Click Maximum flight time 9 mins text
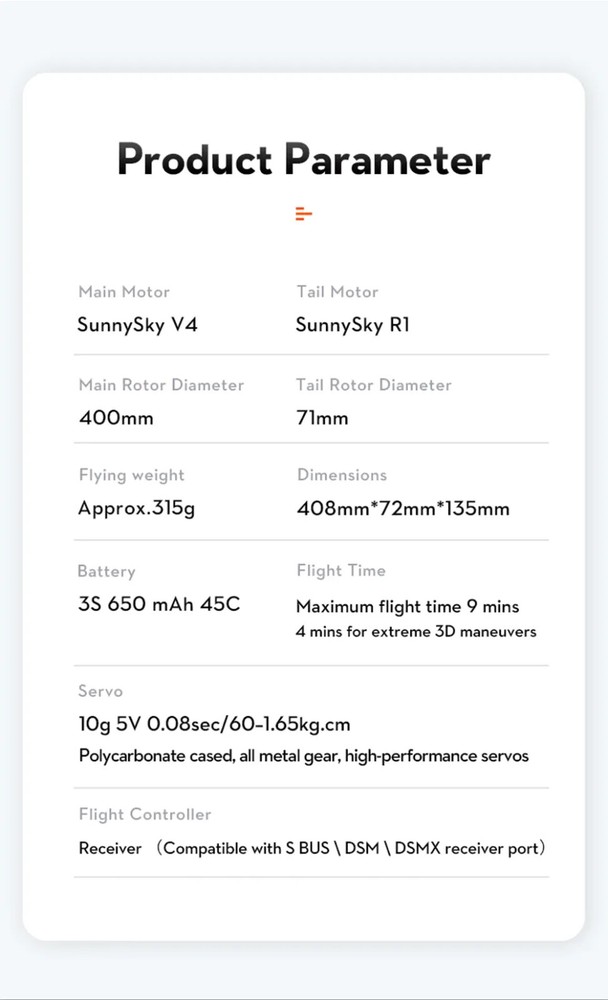608x1000 pixels. click(407, 607)
